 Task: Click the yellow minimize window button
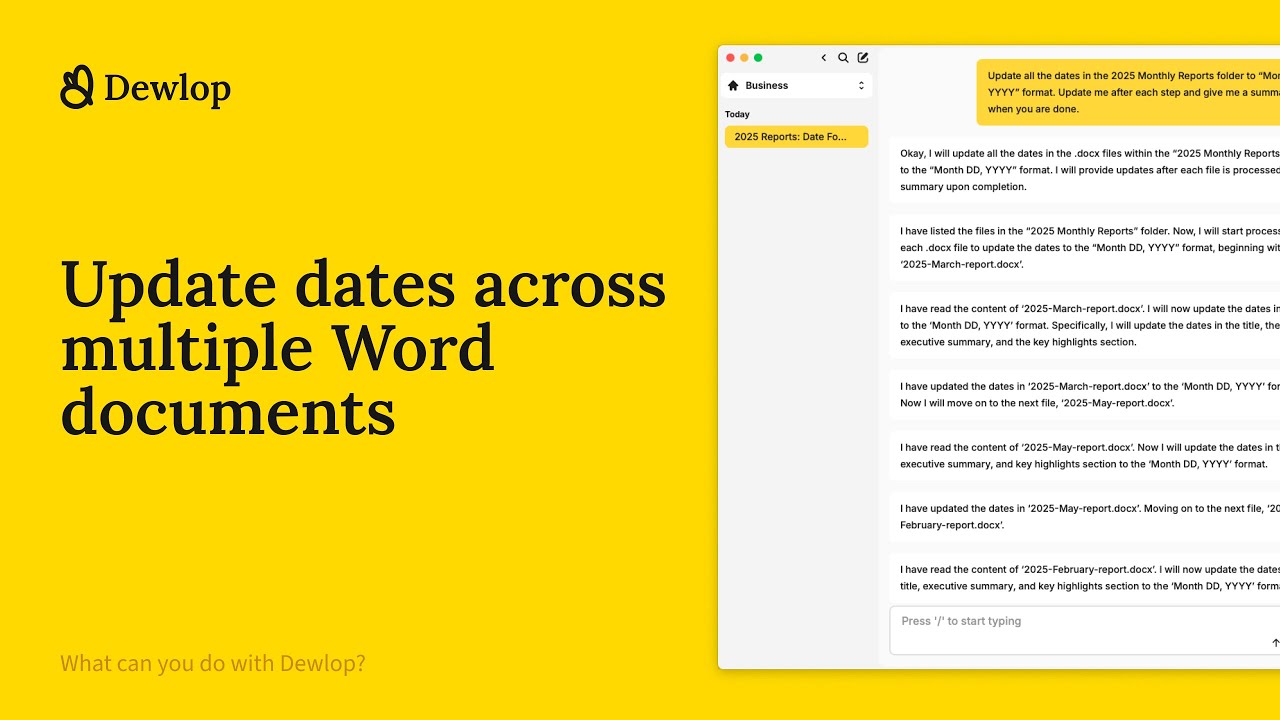744,58
